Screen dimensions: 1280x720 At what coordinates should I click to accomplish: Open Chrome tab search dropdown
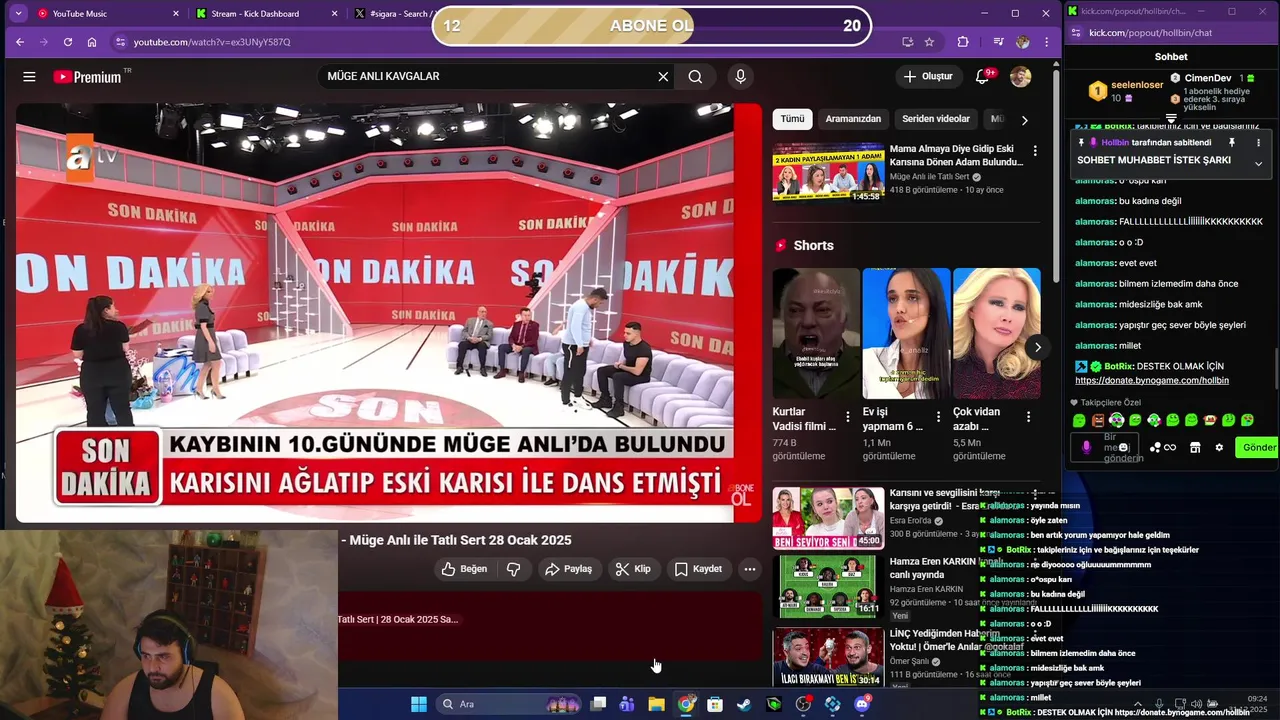coord(18,13)
